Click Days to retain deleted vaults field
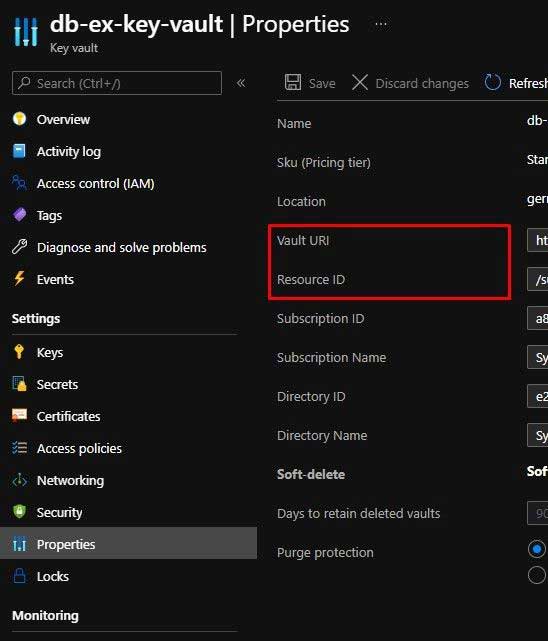 pos(537,513)
